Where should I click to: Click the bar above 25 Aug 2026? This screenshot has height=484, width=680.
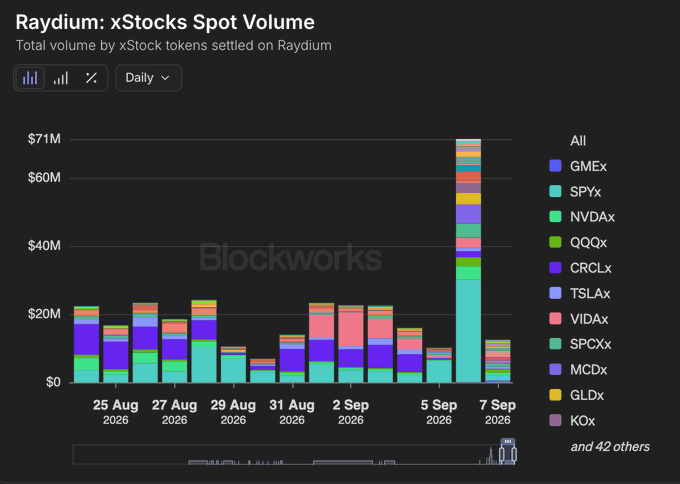[116, 354]
